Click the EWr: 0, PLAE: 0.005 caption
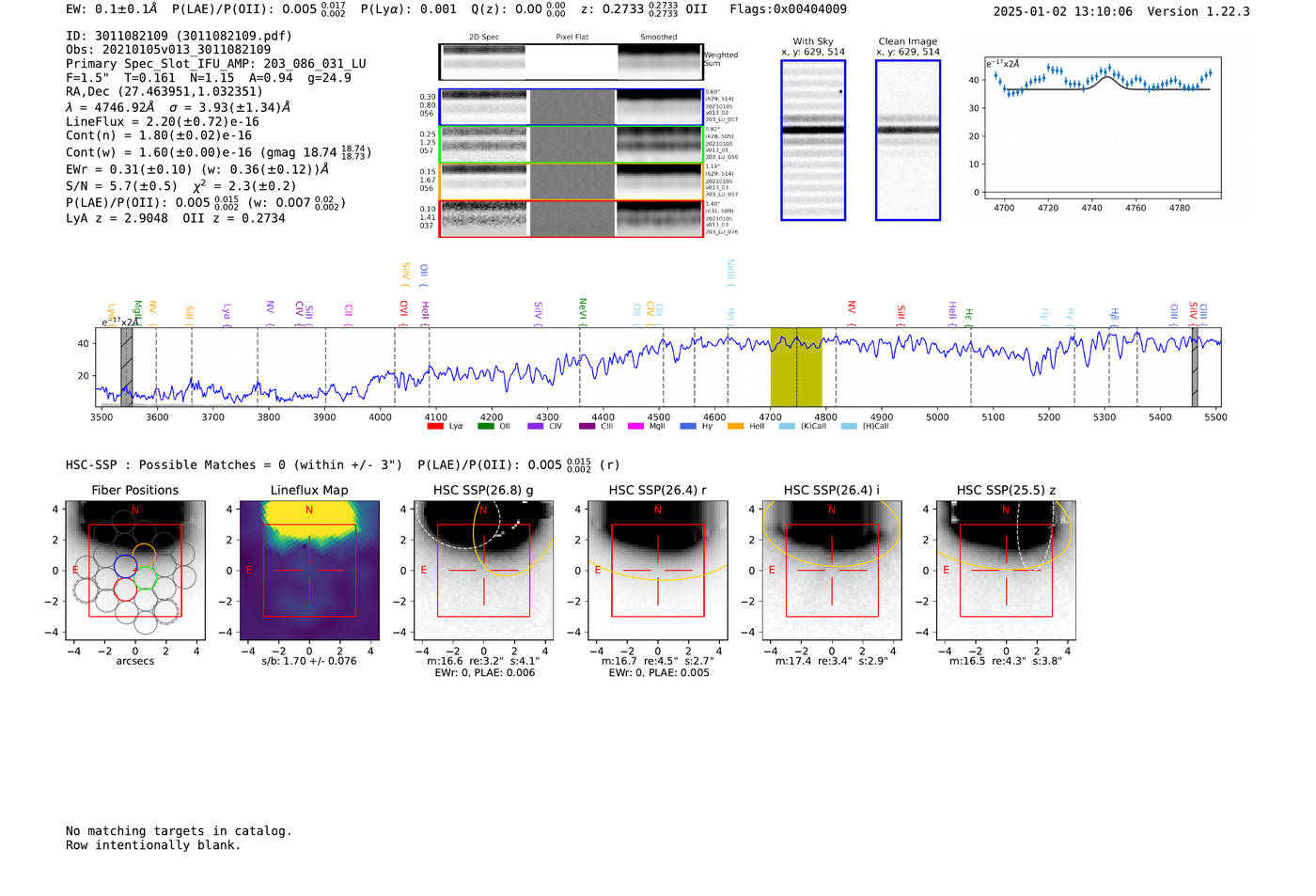This screenshot has height=896, width=1316. click(x=658, y=672)
